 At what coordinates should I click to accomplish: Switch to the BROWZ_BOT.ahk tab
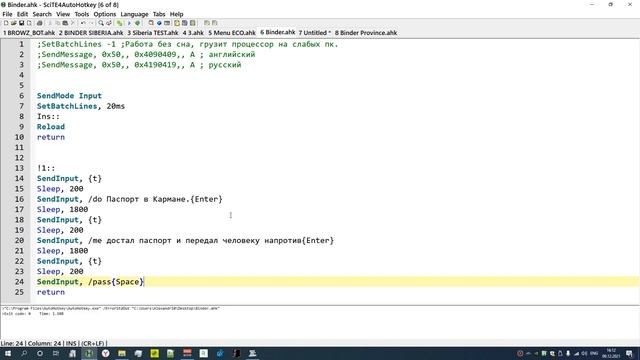pos(29,33)
